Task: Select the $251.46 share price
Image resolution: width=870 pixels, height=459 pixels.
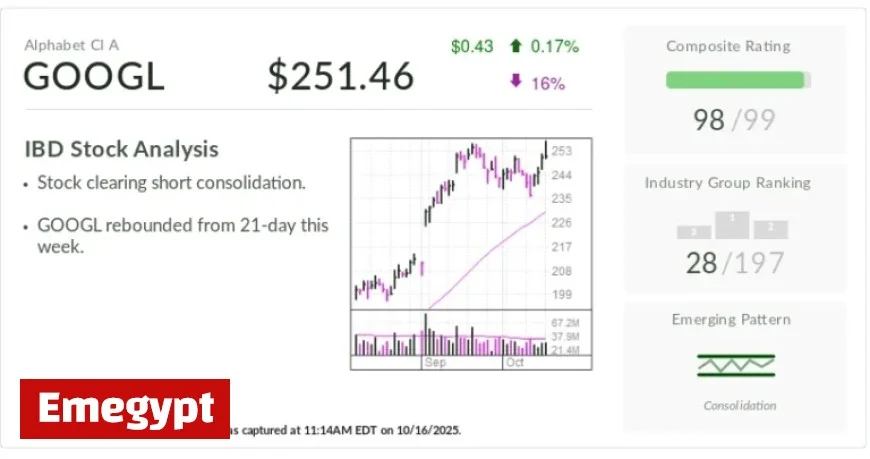Action: (340, 76)
